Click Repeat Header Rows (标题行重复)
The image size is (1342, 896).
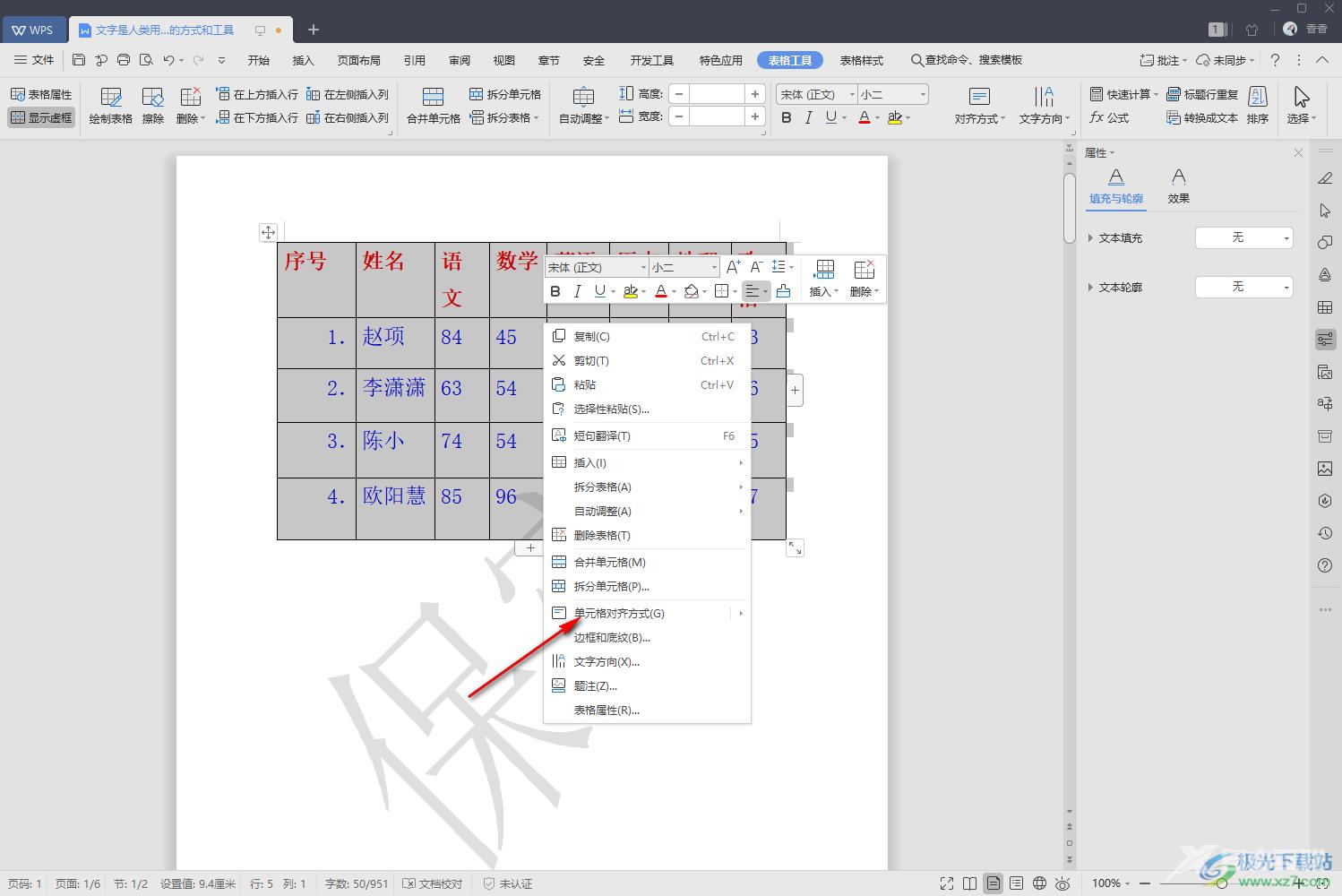point(1202,94)
